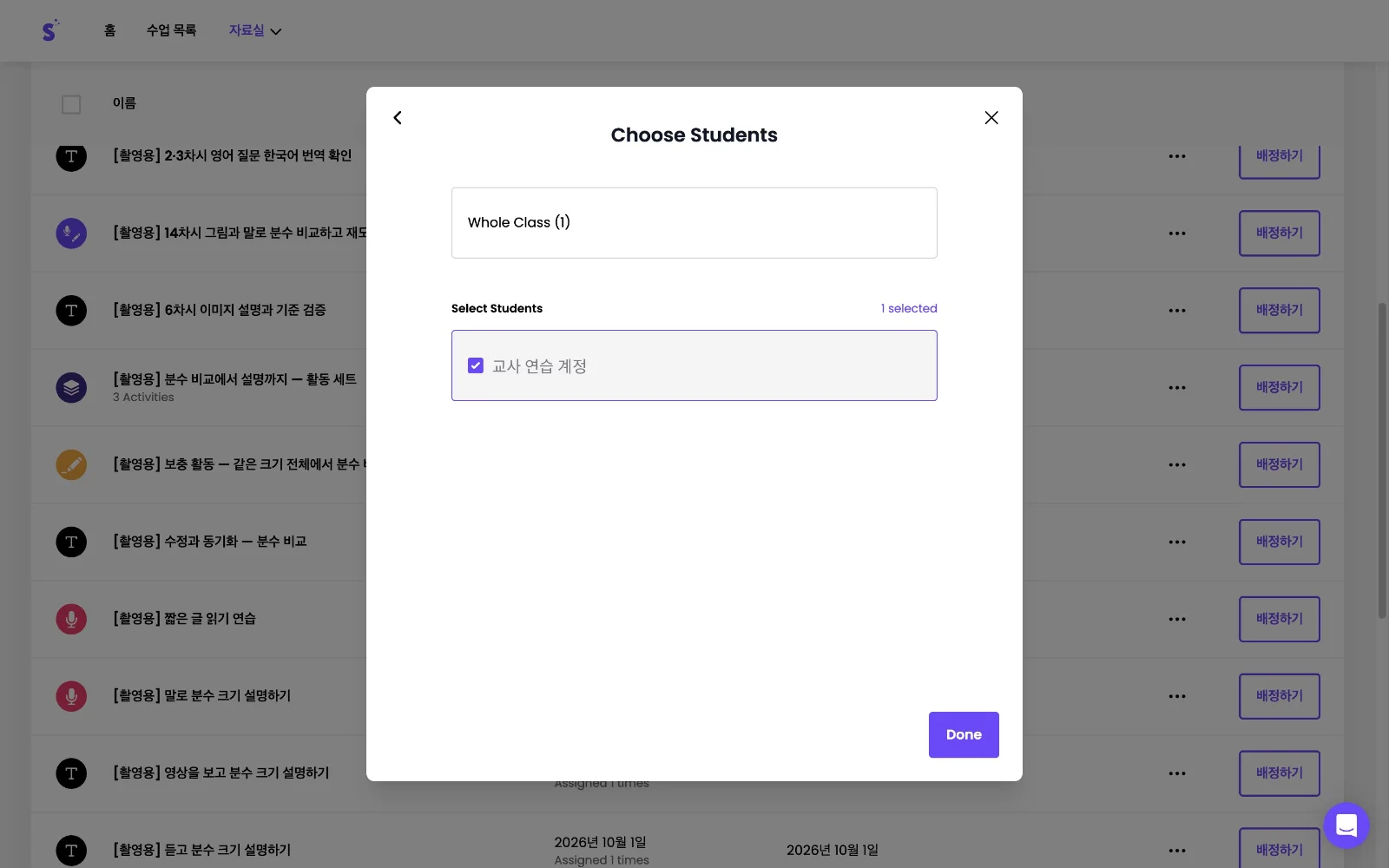Open more options for the 활동 세트 row
The image size is (1389, 868).
1177,388
